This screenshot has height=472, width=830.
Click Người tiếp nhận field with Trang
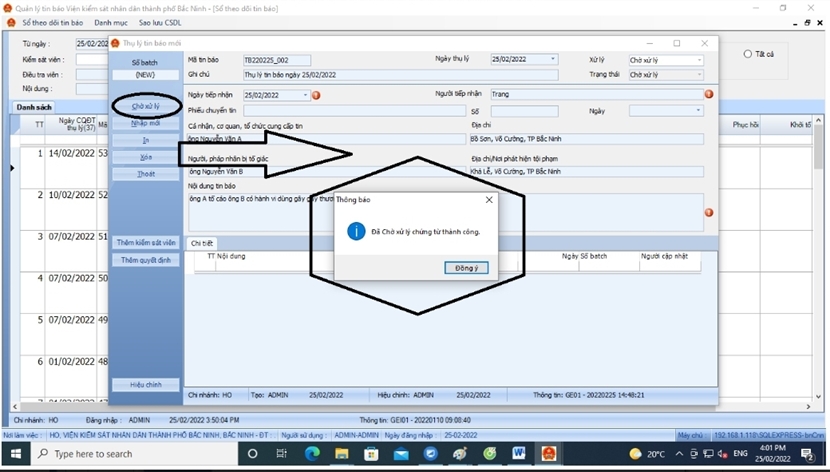coord(597,94)
